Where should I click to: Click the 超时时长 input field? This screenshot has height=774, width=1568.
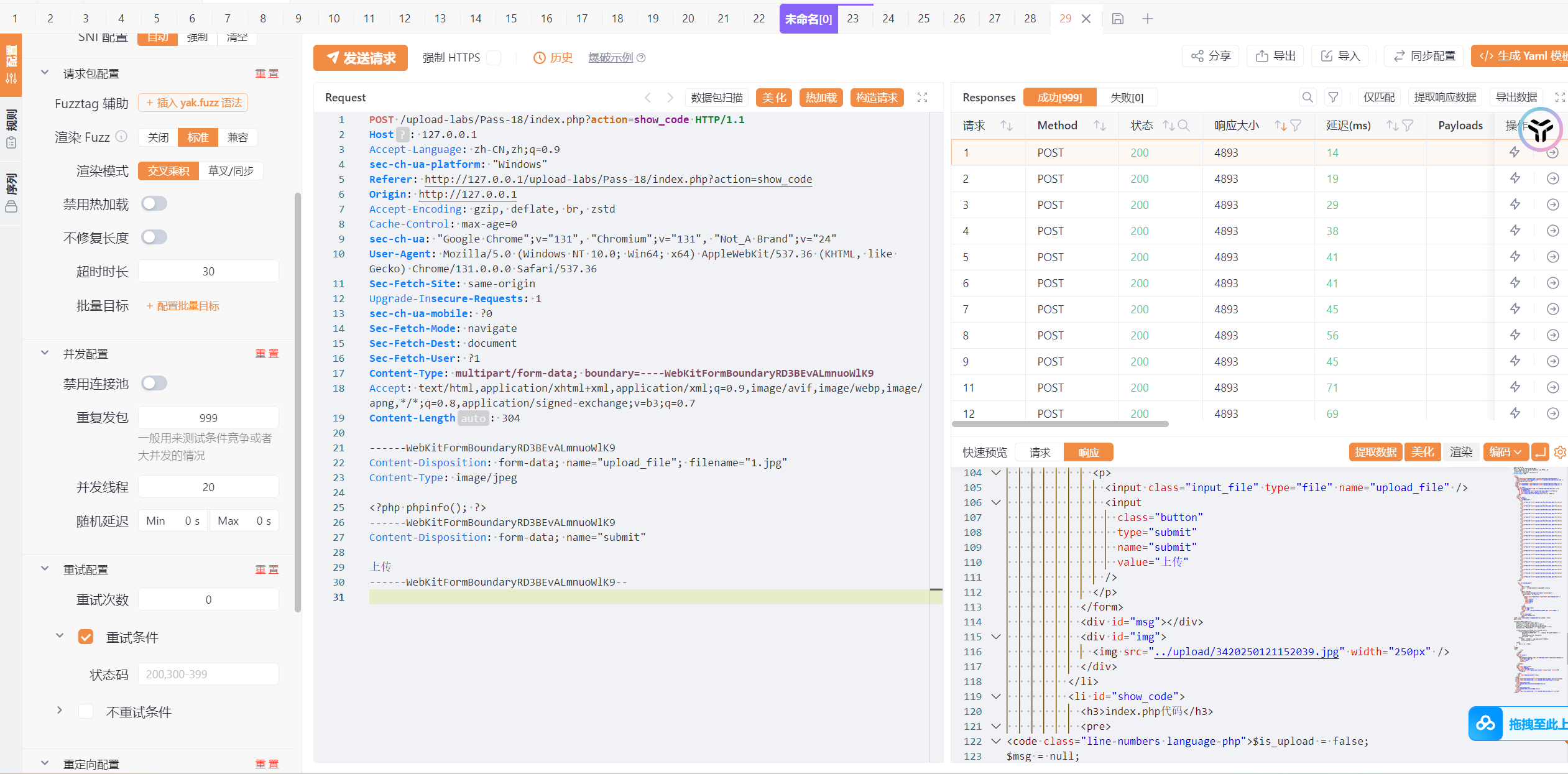(x=208, y=272)
